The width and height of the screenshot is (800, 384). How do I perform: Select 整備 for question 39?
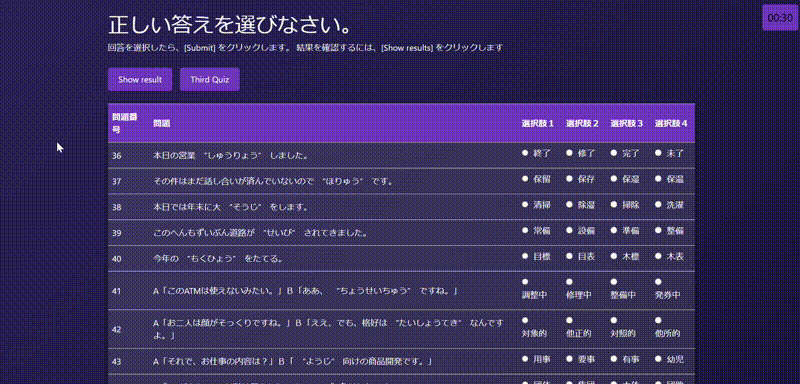(658, 231)
